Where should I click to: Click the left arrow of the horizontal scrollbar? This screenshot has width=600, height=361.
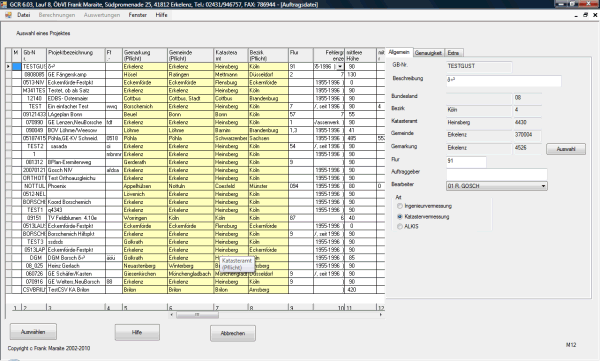click(x=172, y=315)
